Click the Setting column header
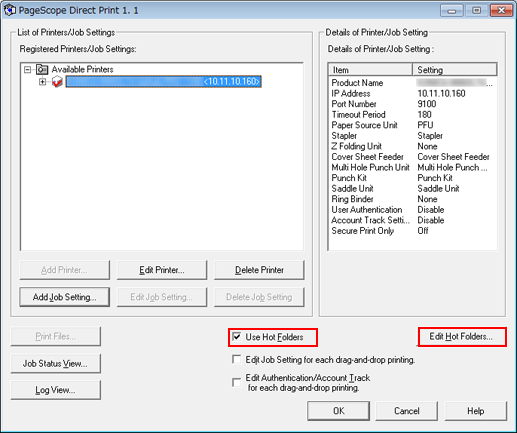Screen dimensions: 517x433 click(x=455, y=70)
